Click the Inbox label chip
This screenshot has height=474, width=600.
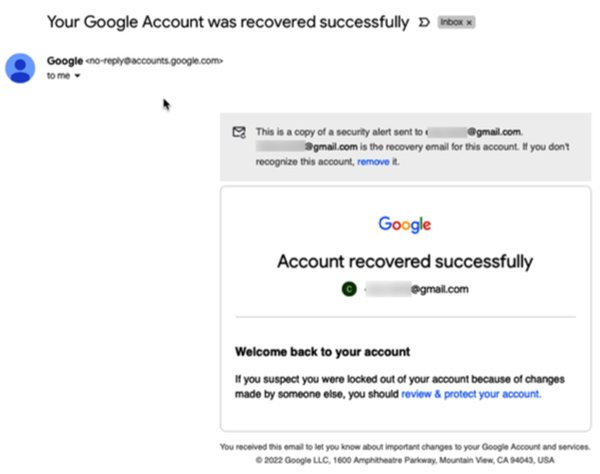[450, 21]
